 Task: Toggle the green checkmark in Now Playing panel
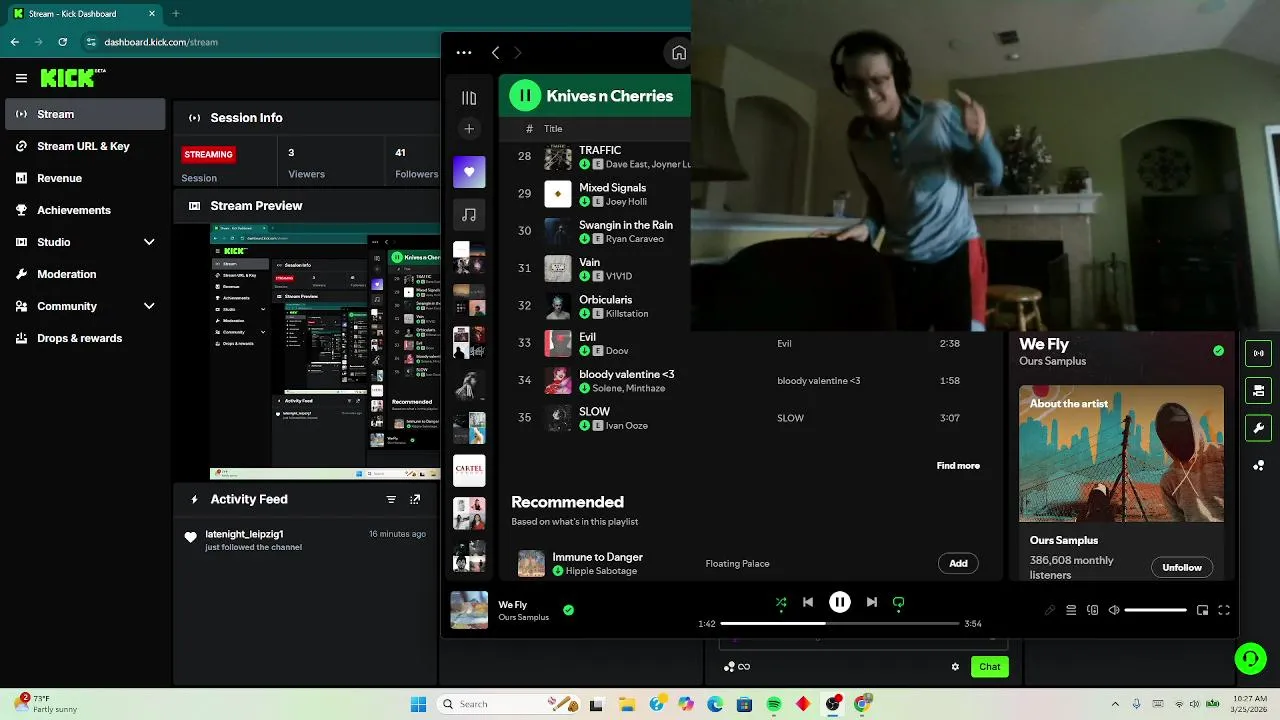click(x=1218, y=351)
